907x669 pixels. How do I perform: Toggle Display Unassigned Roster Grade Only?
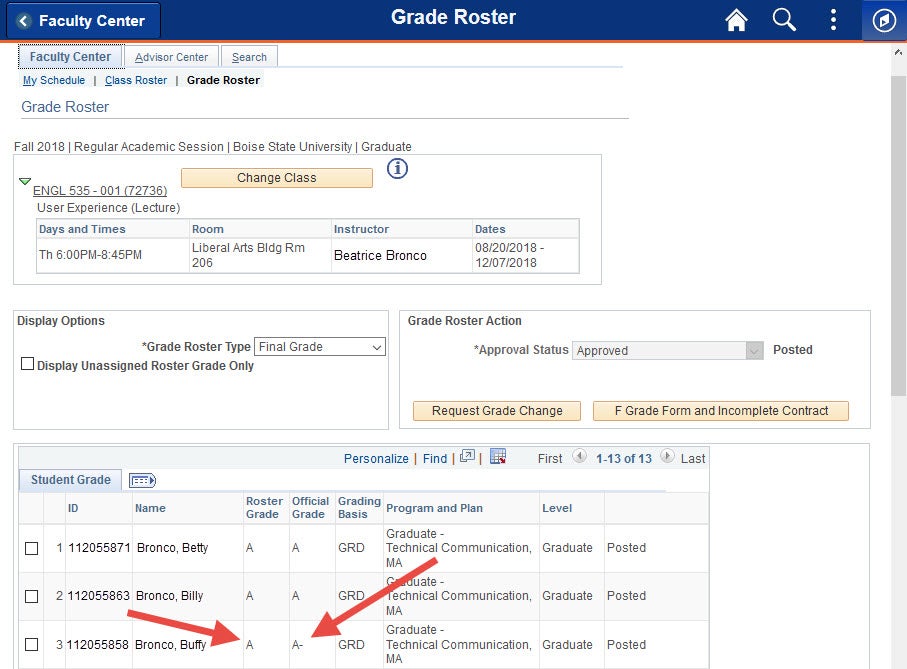coord(27,364)
